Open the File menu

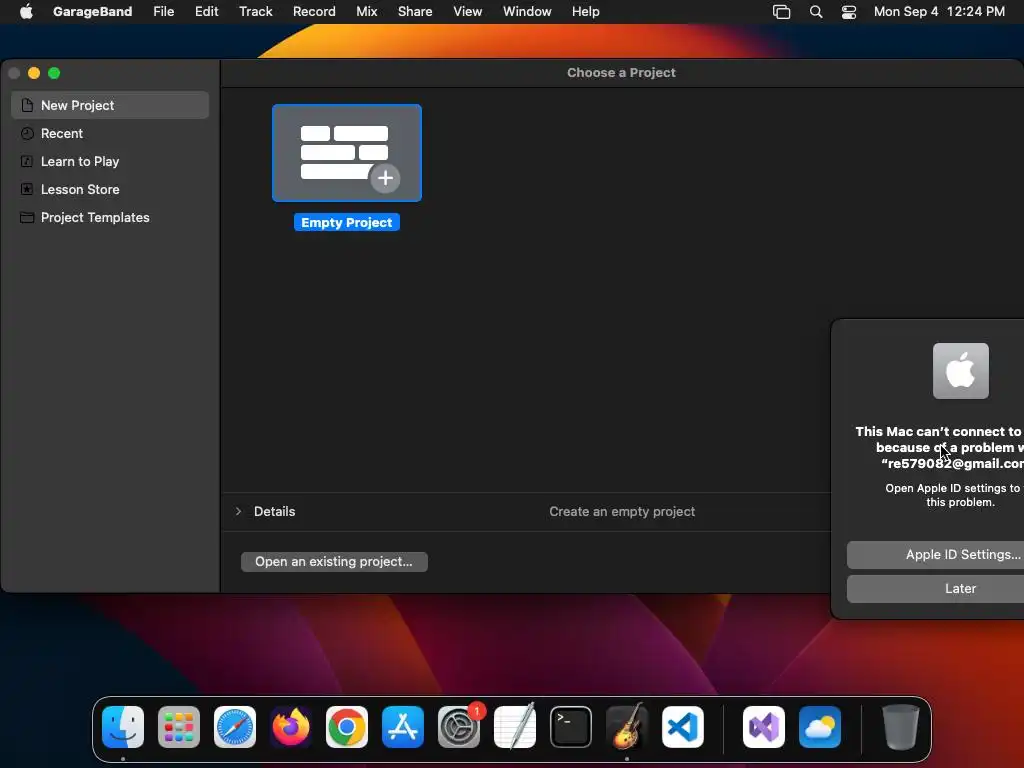(163, 11)
